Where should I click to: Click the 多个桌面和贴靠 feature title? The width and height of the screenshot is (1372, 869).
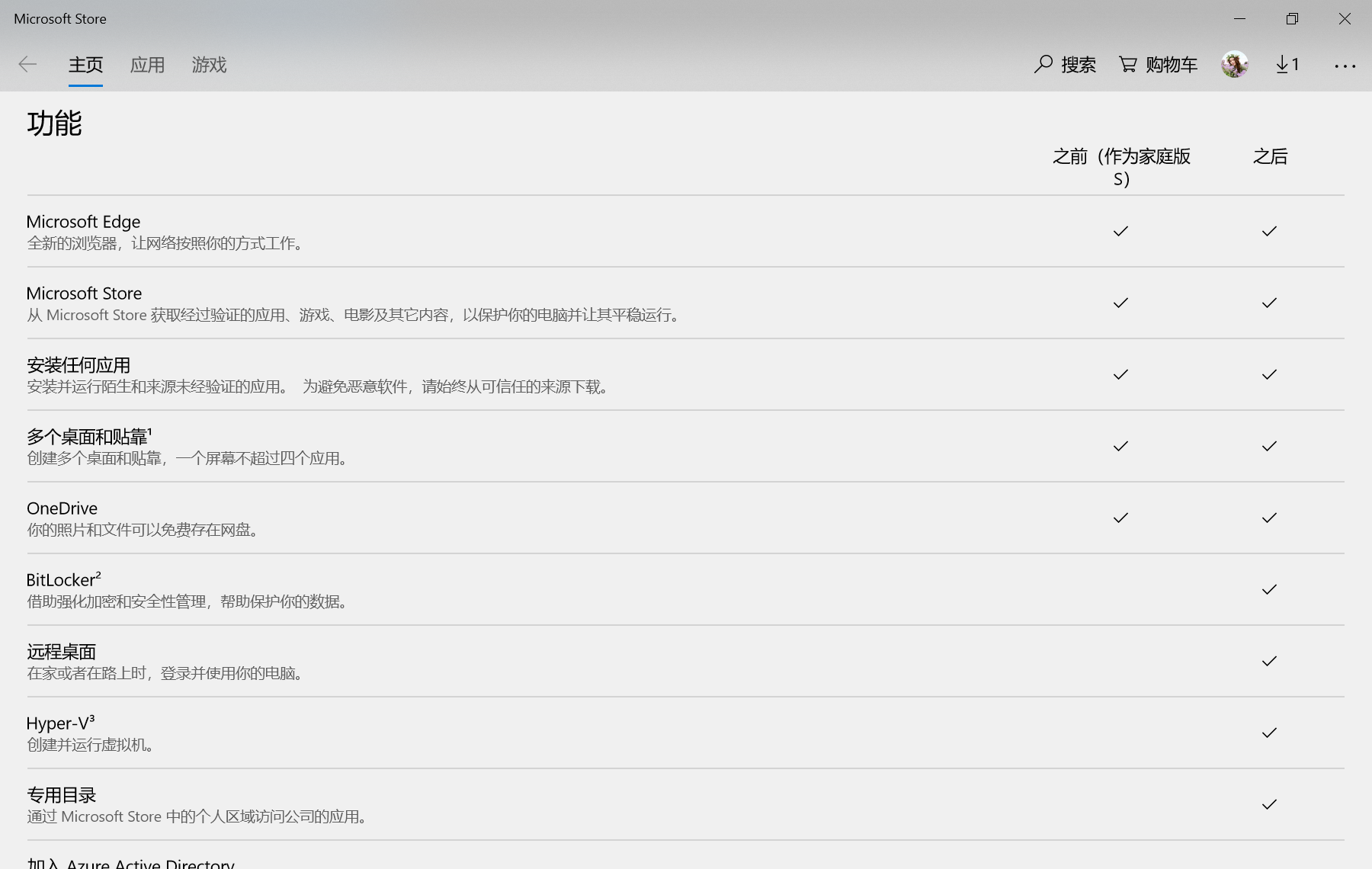point(89,437)
